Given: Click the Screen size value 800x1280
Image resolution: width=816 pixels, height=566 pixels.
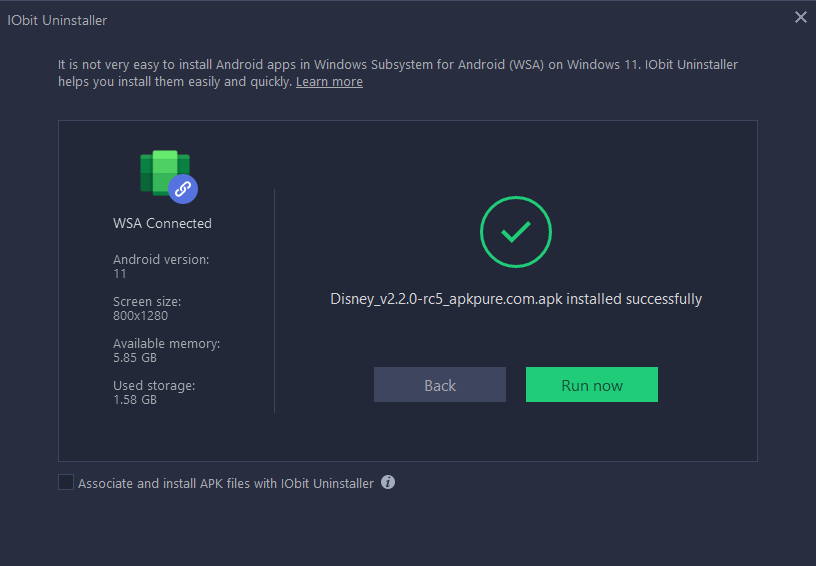Looking at the screenshot, I should (141, 316).
